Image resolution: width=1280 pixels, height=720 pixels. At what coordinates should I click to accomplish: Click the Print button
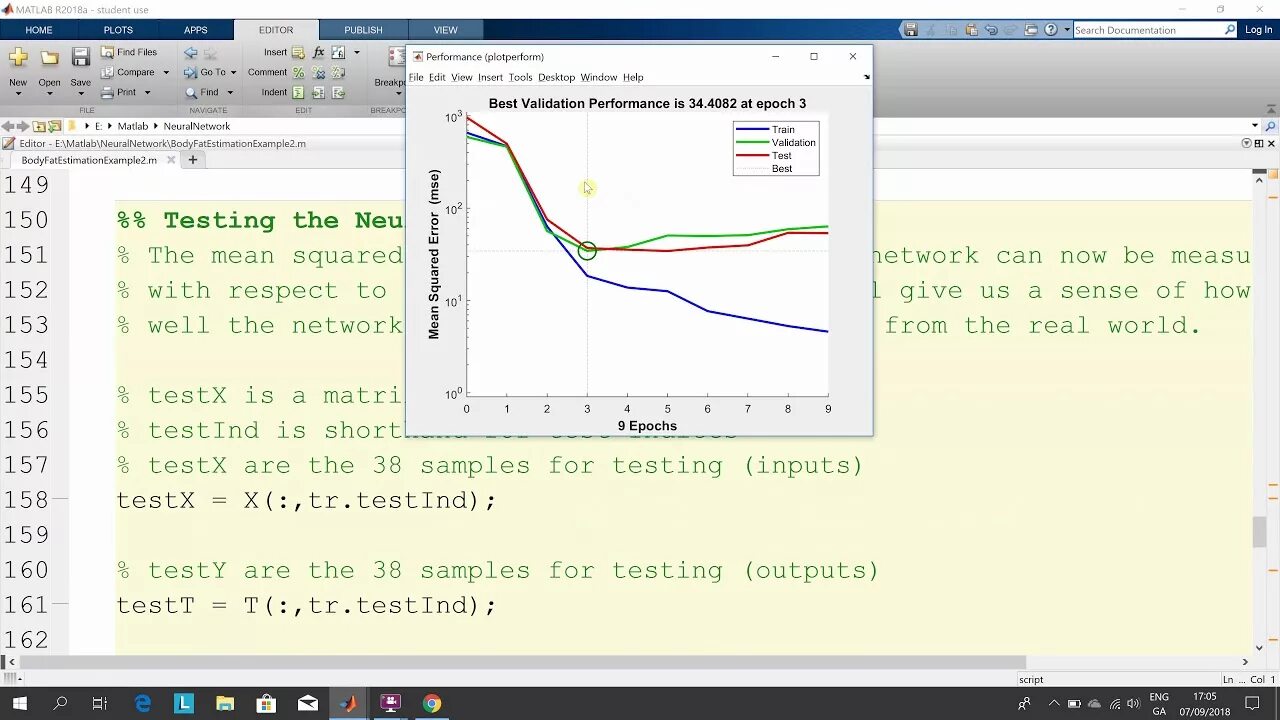tap(119, 92)
